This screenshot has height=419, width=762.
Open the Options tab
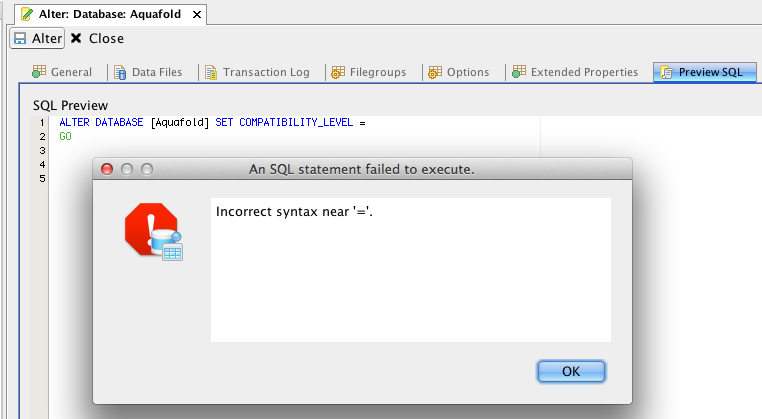click(x=458, y=72)
